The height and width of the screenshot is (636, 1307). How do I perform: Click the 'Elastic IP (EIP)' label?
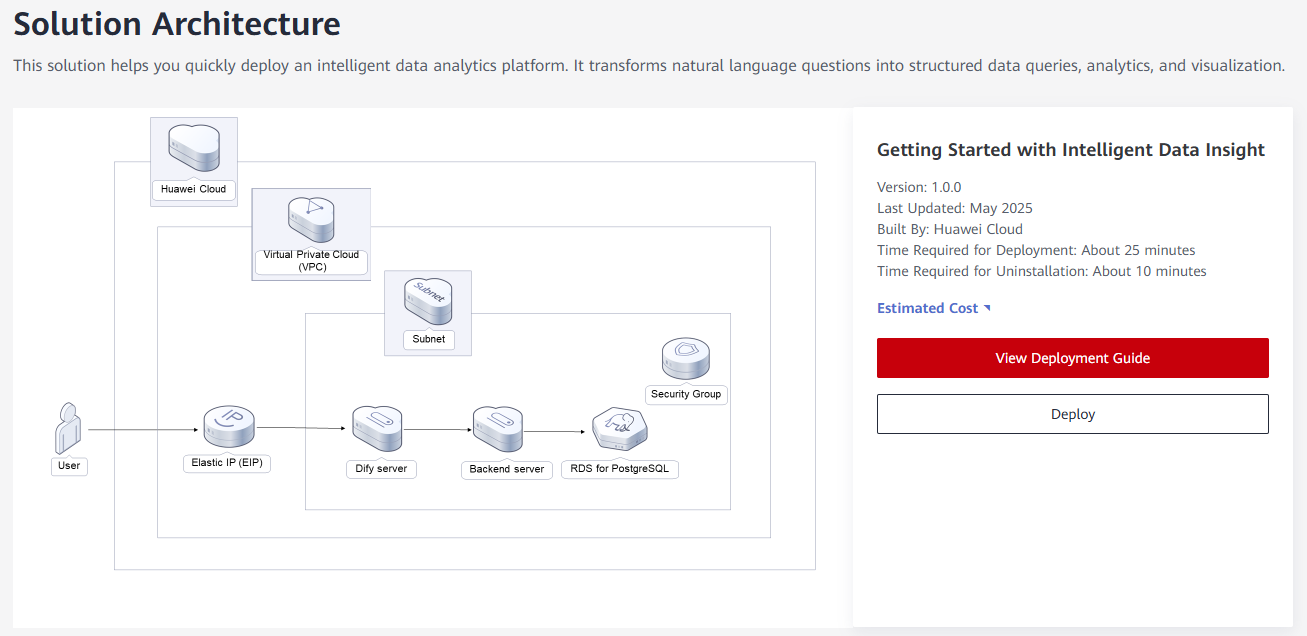[227, 463]
